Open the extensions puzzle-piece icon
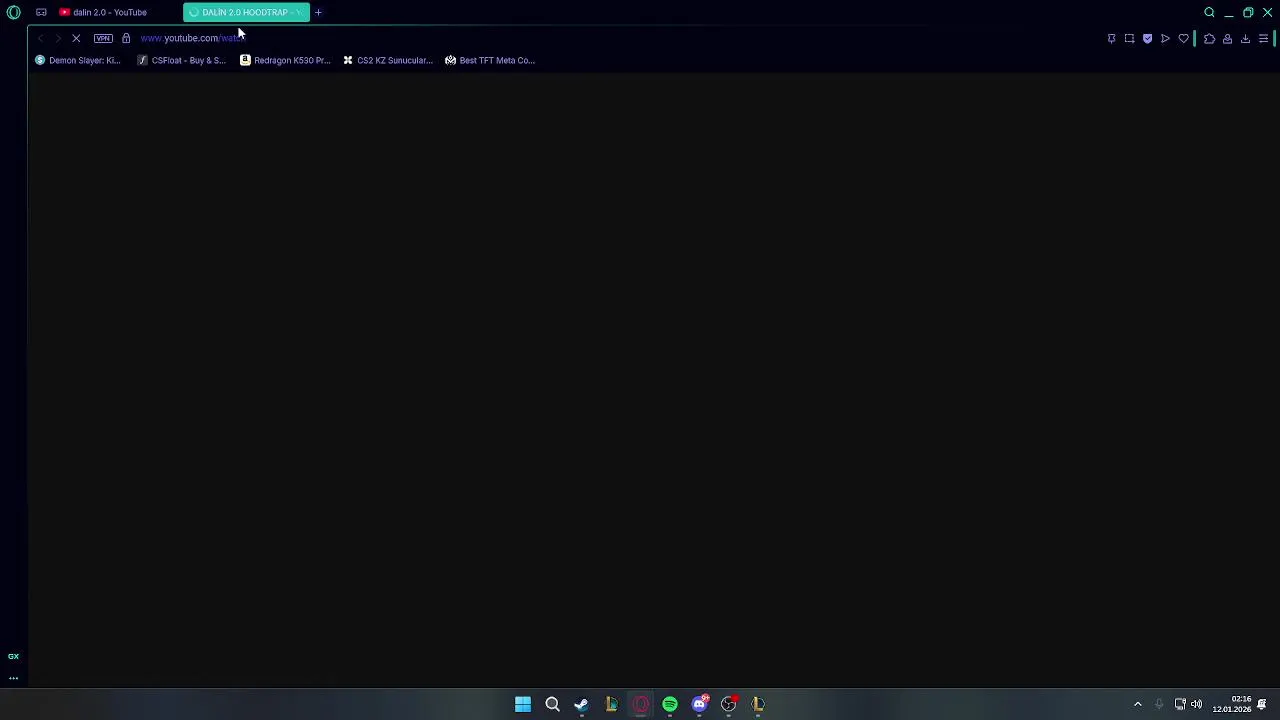The height and width of the screenshot is (720, 1280). [x=1209, y=38]
